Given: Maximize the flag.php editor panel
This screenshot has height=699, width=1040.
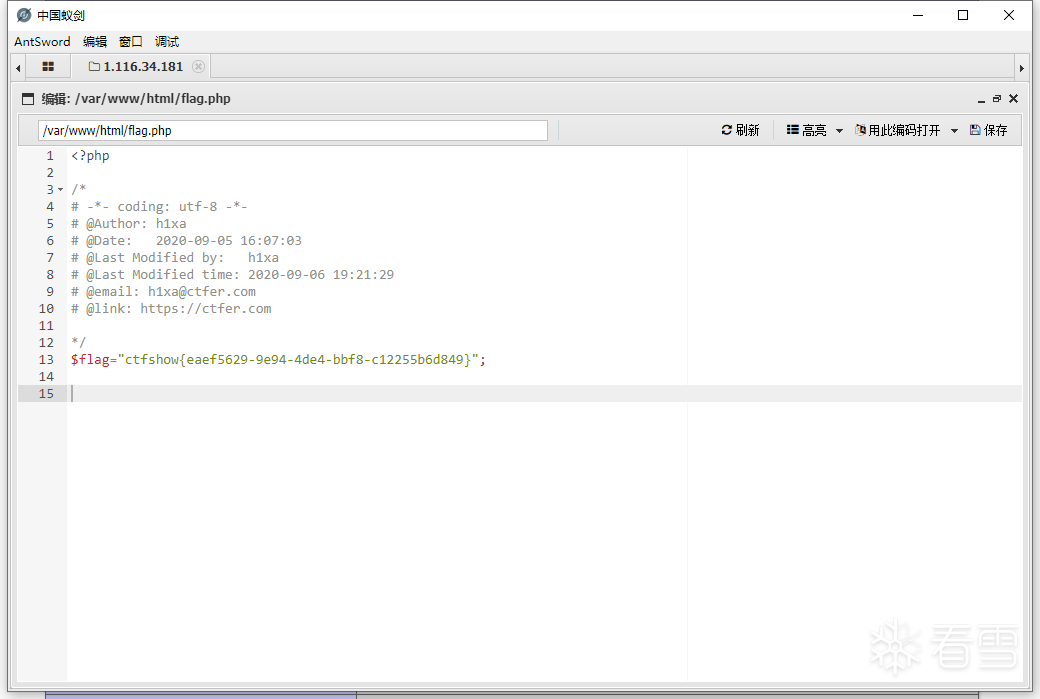Looking at the screenshot, I should pyautogui.click(x=996, y=98).
